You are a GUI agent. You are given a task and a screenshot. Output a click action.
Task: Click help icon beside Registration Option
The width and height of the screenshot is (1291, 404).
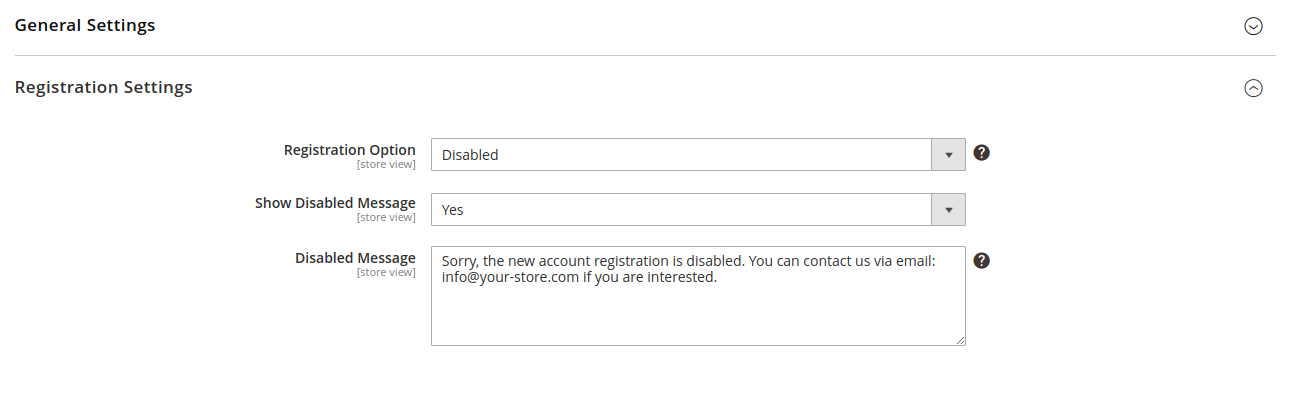pos(982,153)
